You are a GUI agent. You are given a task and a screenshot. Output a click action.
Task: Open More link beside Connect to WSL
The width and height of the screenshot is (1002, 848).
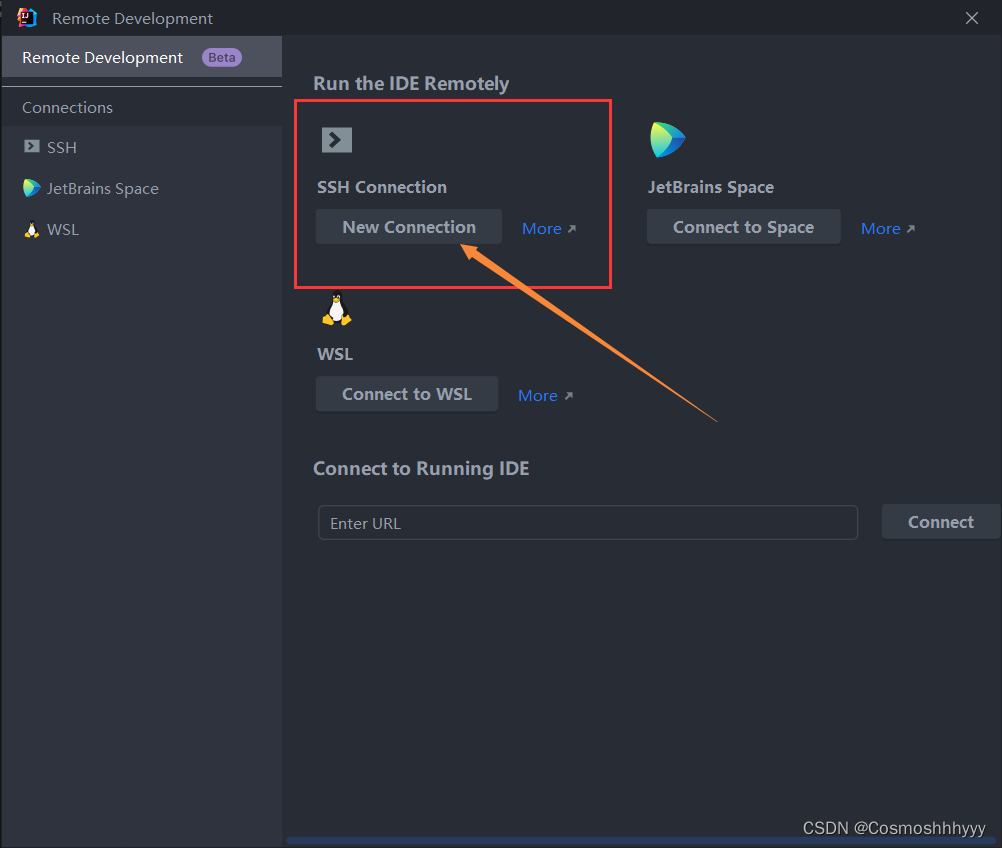pos(545,396)
